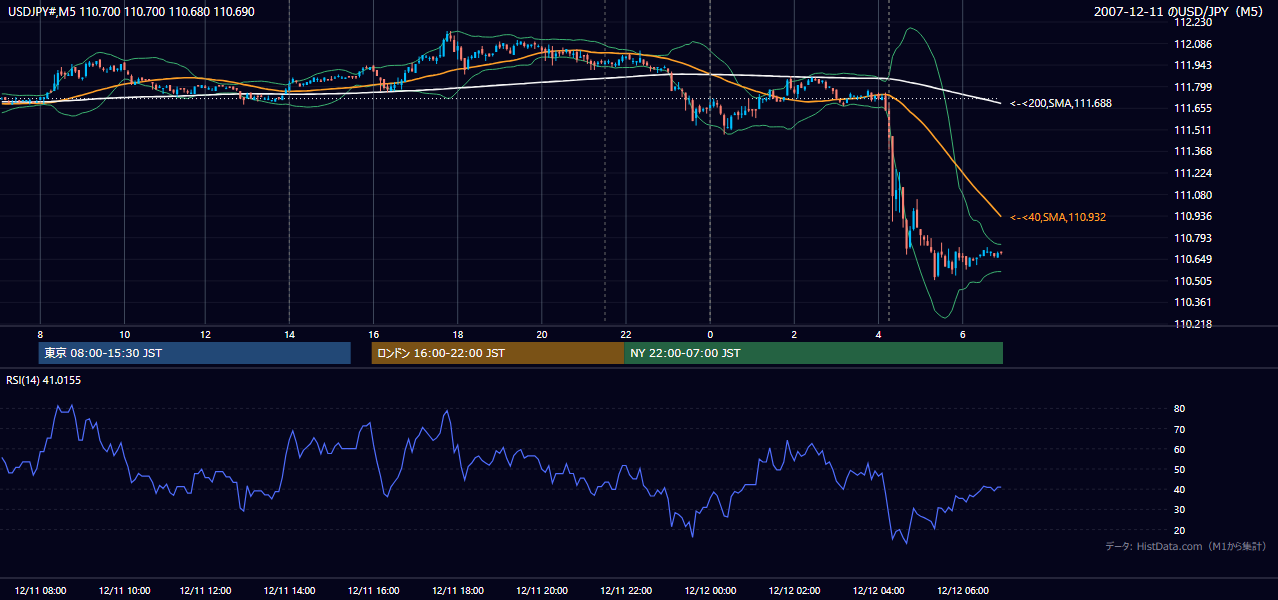This screenshot has width=1278, height=600.
Task: Click the ロンドン 16:00-22:00 JST session bar
Action: 498,353
